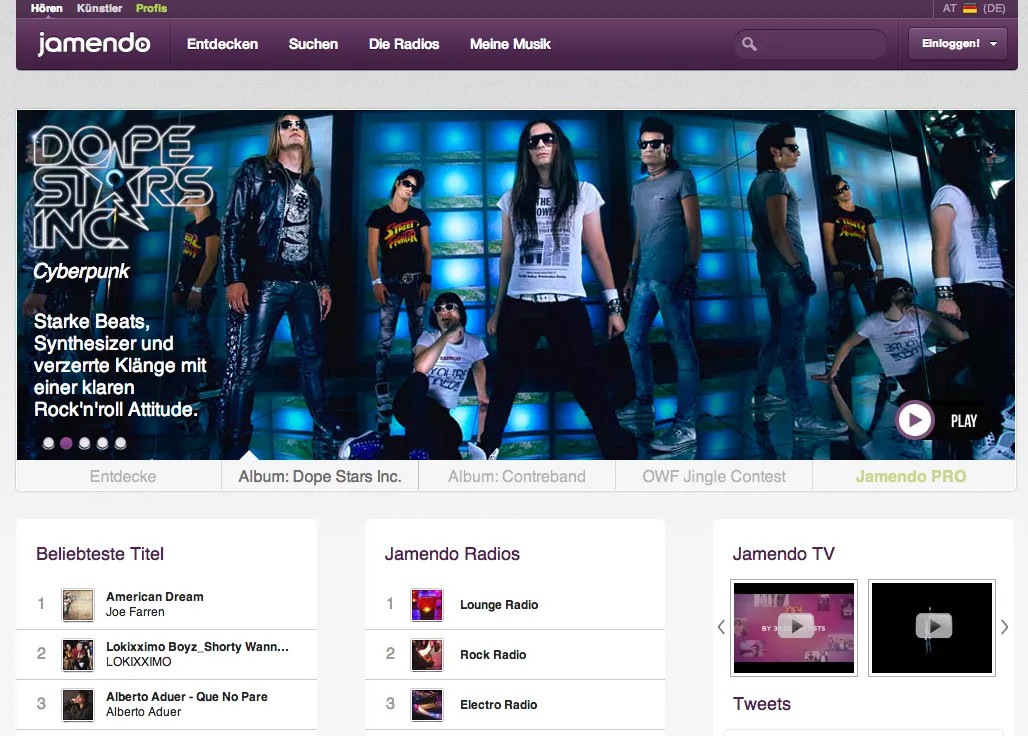Play the second Jamendo TV video
Screen dimensions: 1028x736
(x=932, y=626)
